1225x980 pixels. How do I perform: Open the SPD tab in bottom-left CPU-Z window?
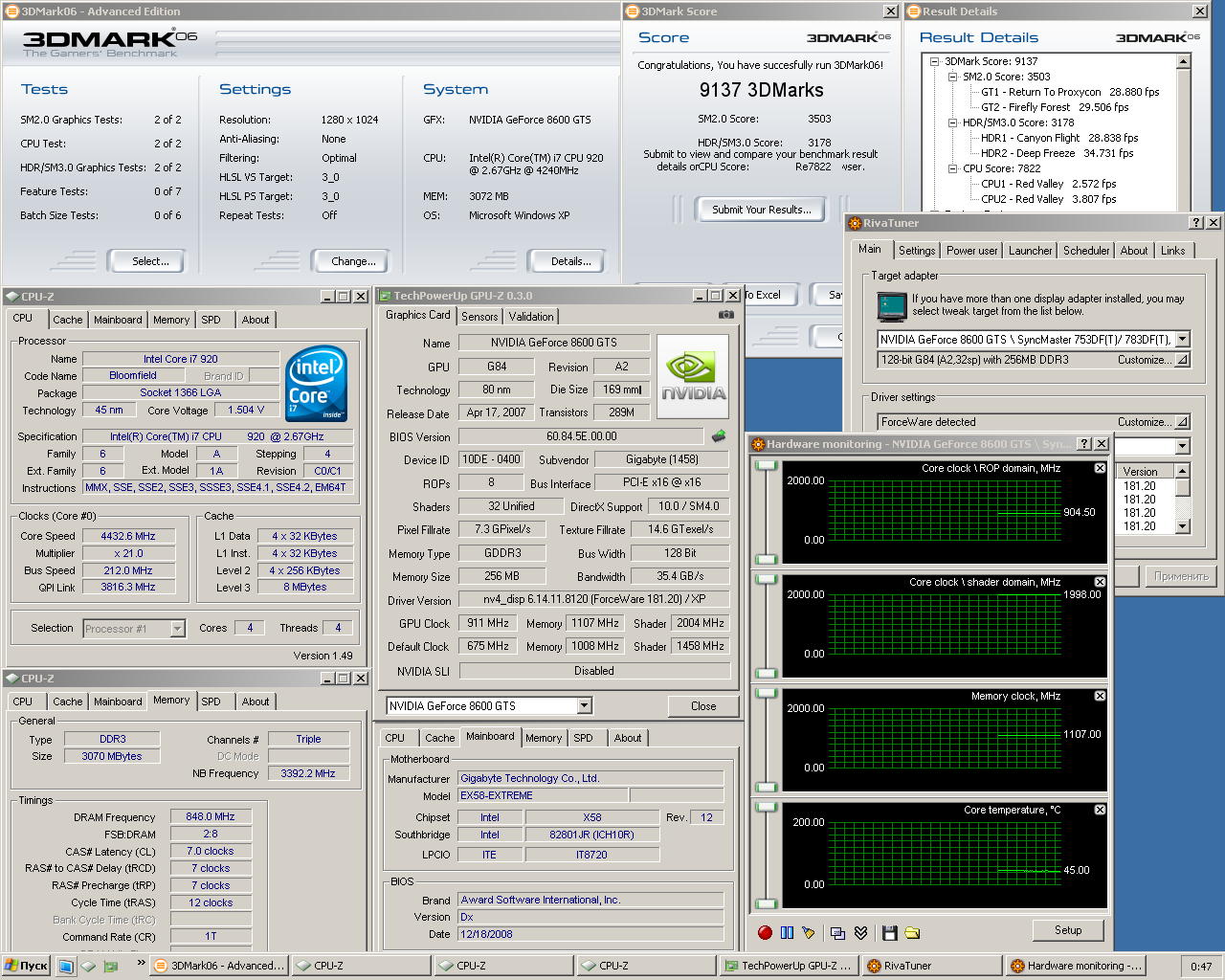pos(211,702)
